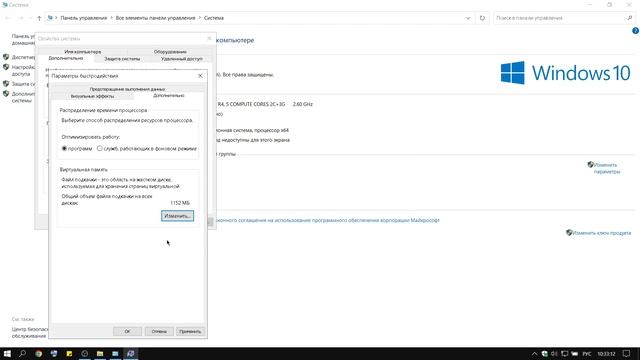Open address bar history dropdown
This screenshot has height=360, width=640.
tap(468, 18)
